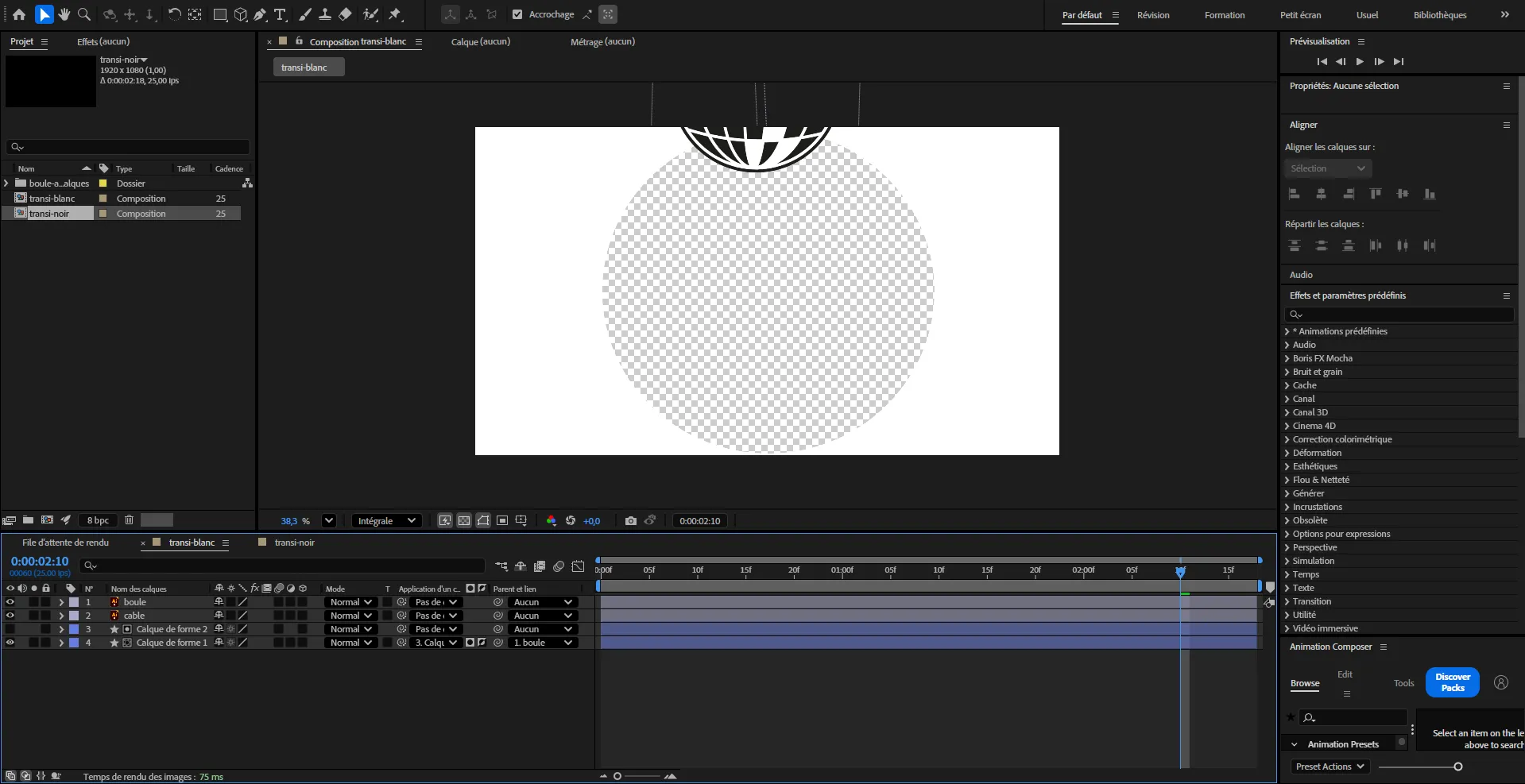Open the Sélection align dropdown
The image size is (1525, 784).
pos(1329,168)
